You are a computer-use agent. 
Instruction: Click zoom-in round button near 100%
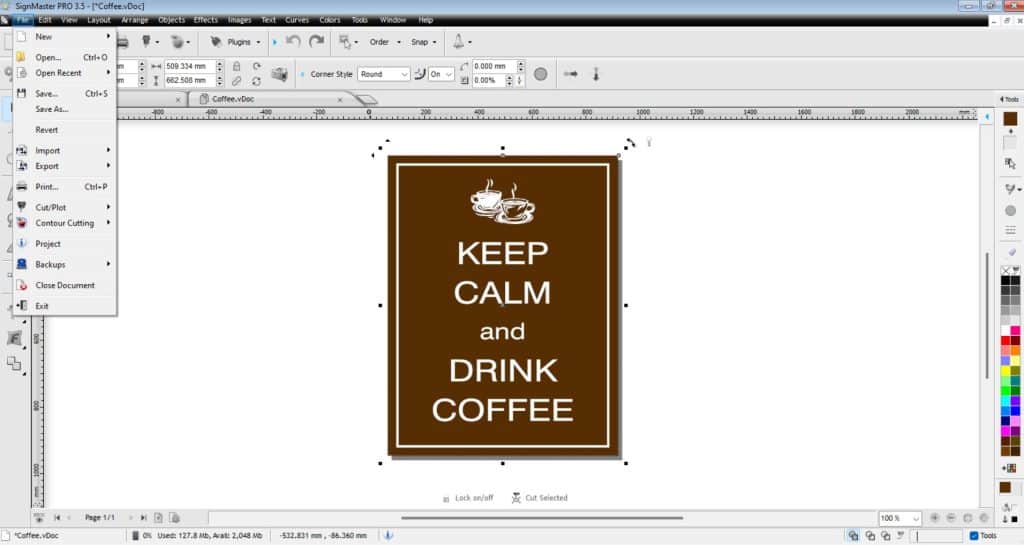(x=935, y=518)
